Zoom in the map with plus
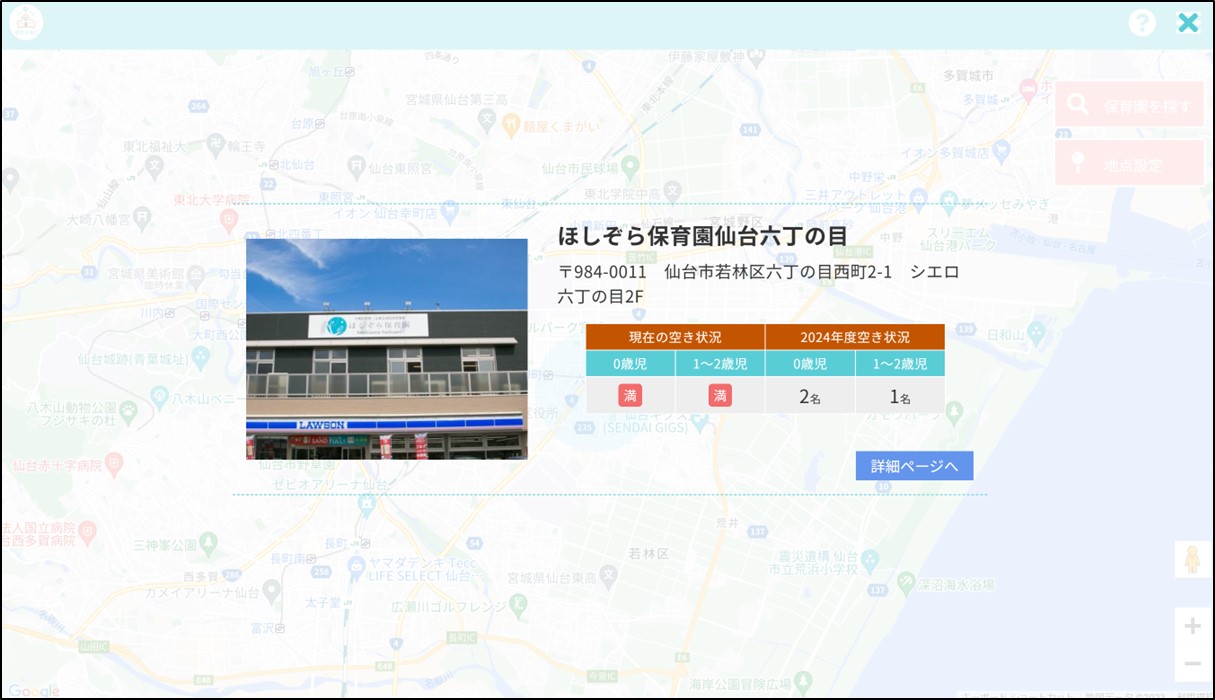The width and height of the screenshot is (1215, 700). [x=1192, y=627]
